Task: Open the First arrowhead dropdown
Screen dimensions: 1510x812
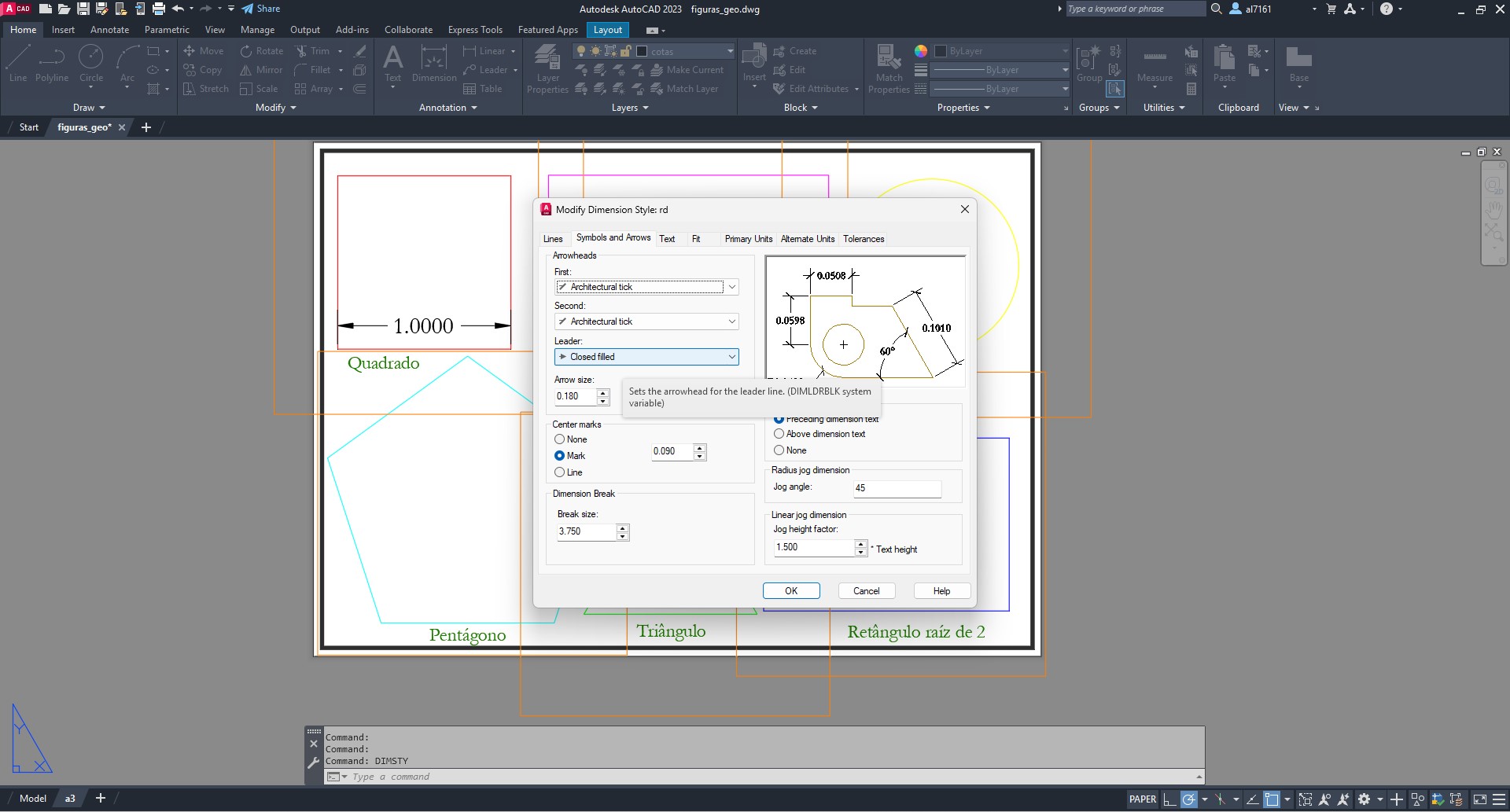Action: tap(731, 287)
